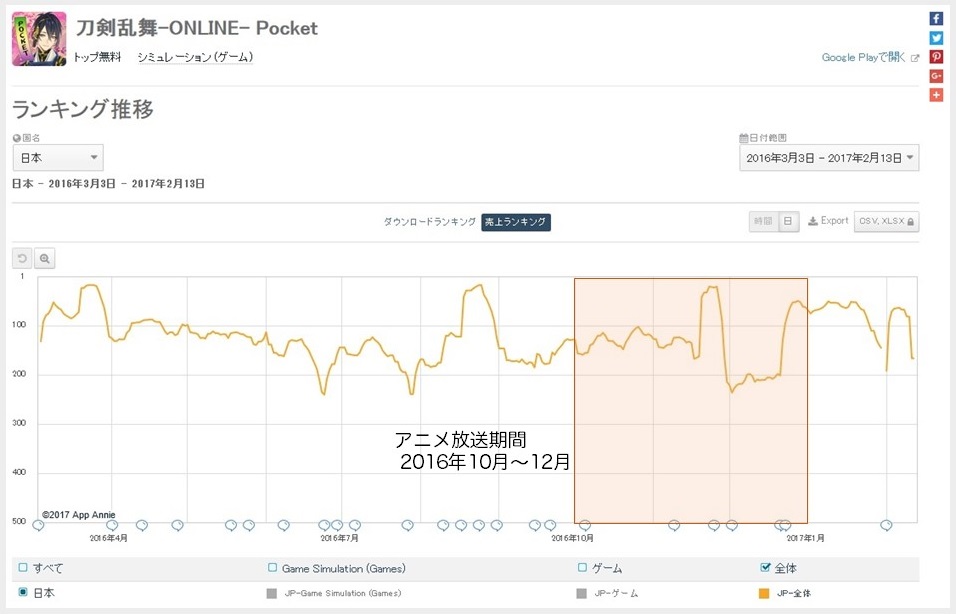Switch chart to daily 日 view

(788, 221)
